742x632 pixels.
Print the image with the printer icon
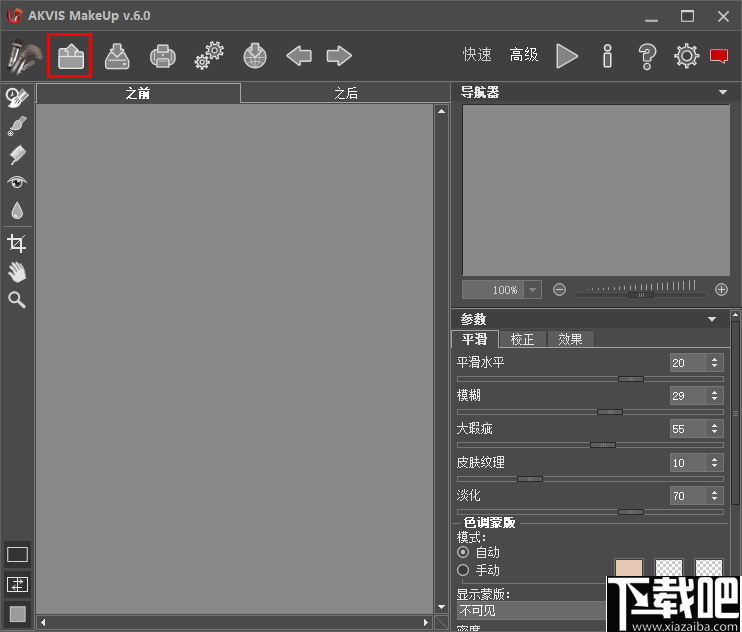(163, 56)
